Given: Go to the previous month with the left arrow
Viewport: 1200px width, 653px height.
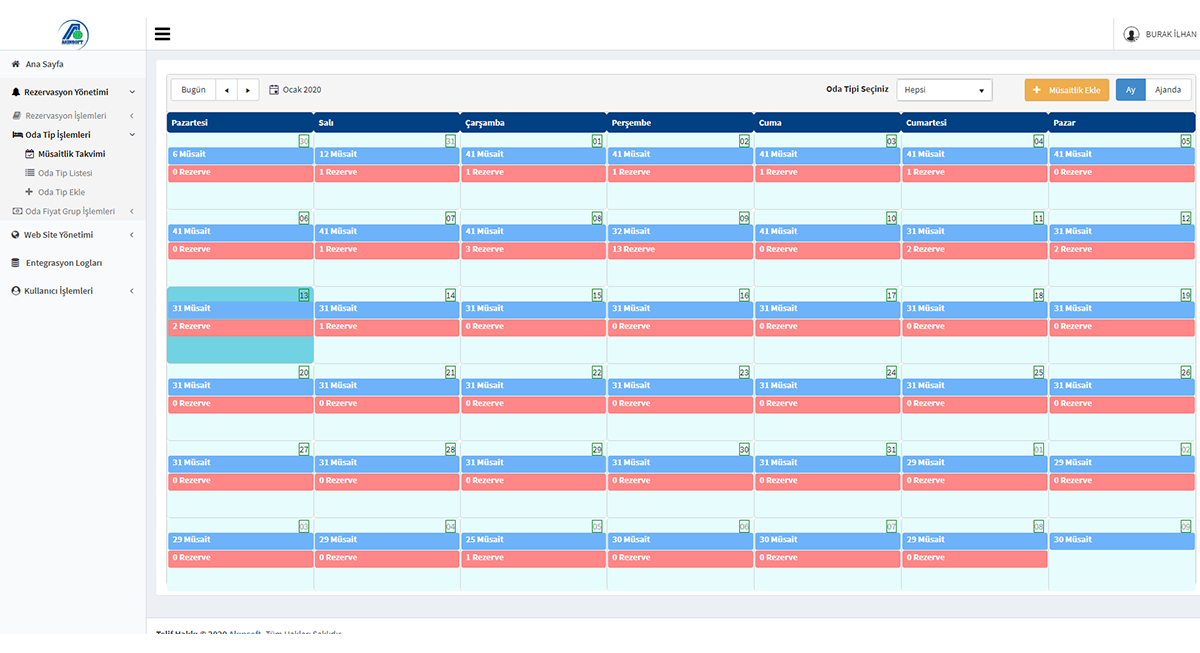Looking at the screenshot, I should tap(226, 90).
